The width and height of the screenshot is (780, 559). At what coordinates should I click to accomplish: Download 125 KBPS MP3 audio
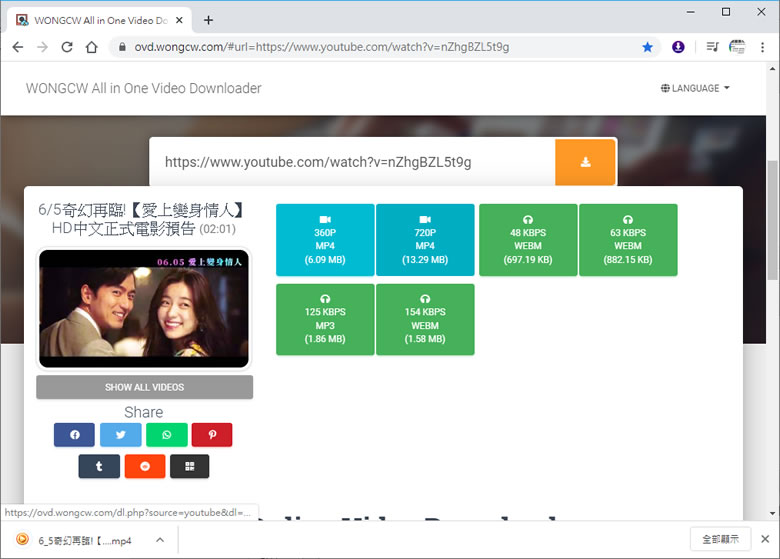tap(325, 319)
